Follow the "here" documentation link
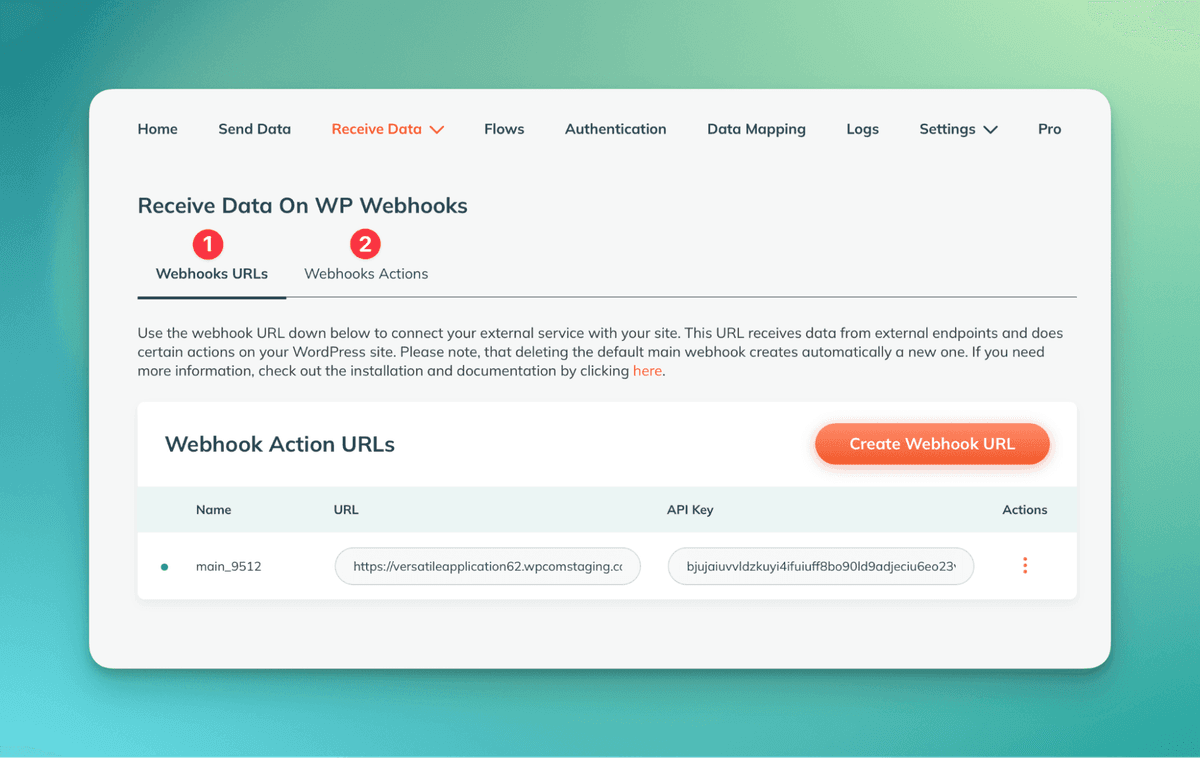 click(647, 371)
